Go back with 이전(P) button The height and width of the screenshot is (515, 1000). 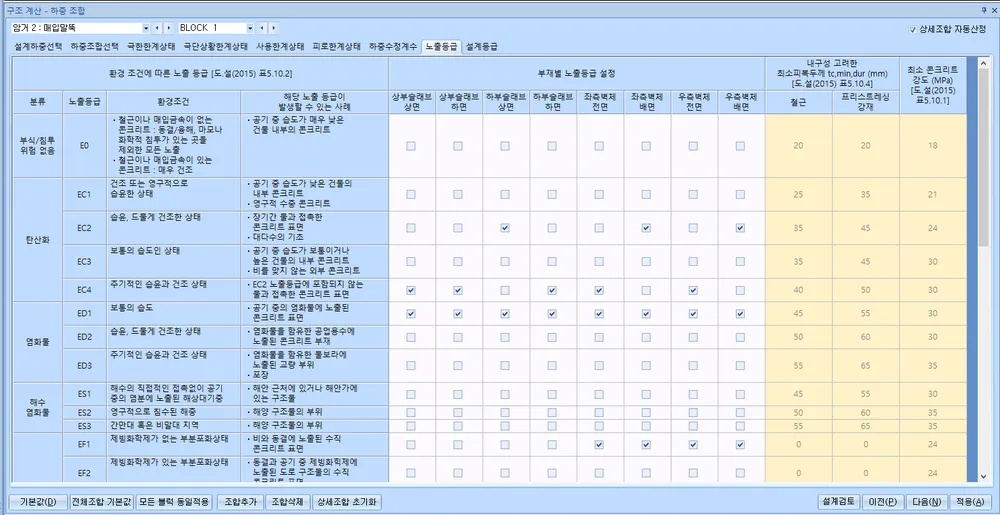pyautogui.click(x=883, y=502)
